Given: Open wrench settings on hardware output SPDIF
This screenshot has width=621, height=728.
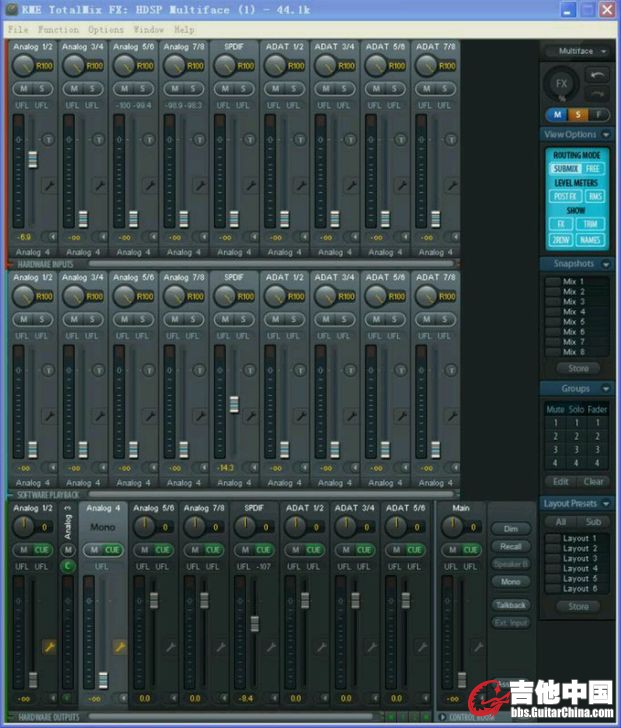Looking at the screenshot, I should [x=272, y=646].
